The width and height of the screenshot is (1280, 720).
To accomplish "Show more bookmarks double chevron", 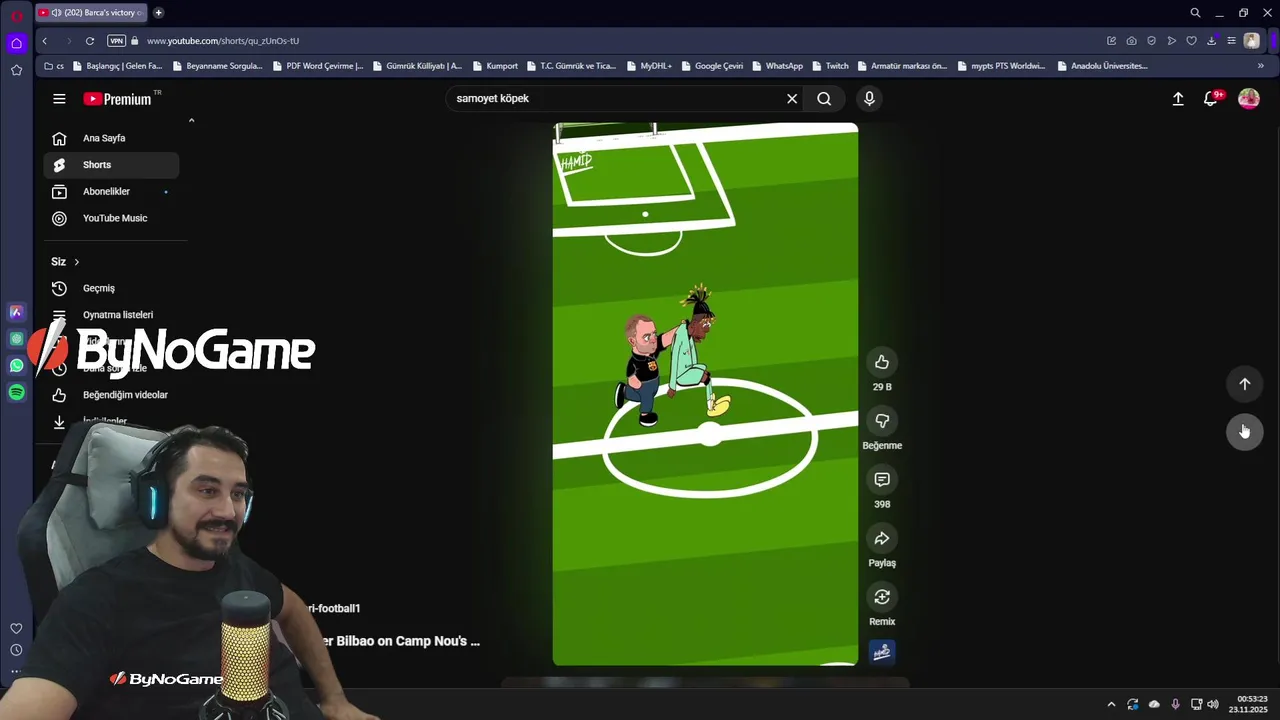I will coord(1260,66).
